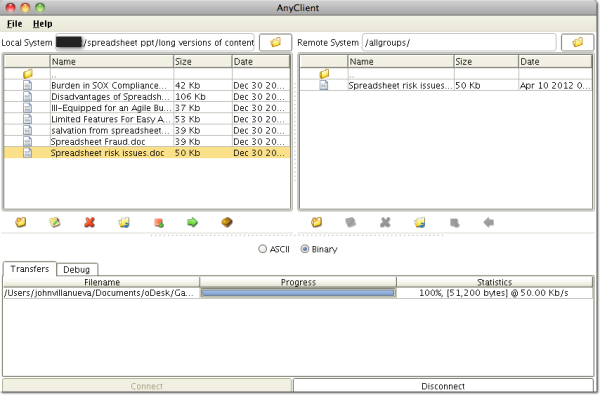Refresh the remote folder listing icon

(x=419, y=222)
